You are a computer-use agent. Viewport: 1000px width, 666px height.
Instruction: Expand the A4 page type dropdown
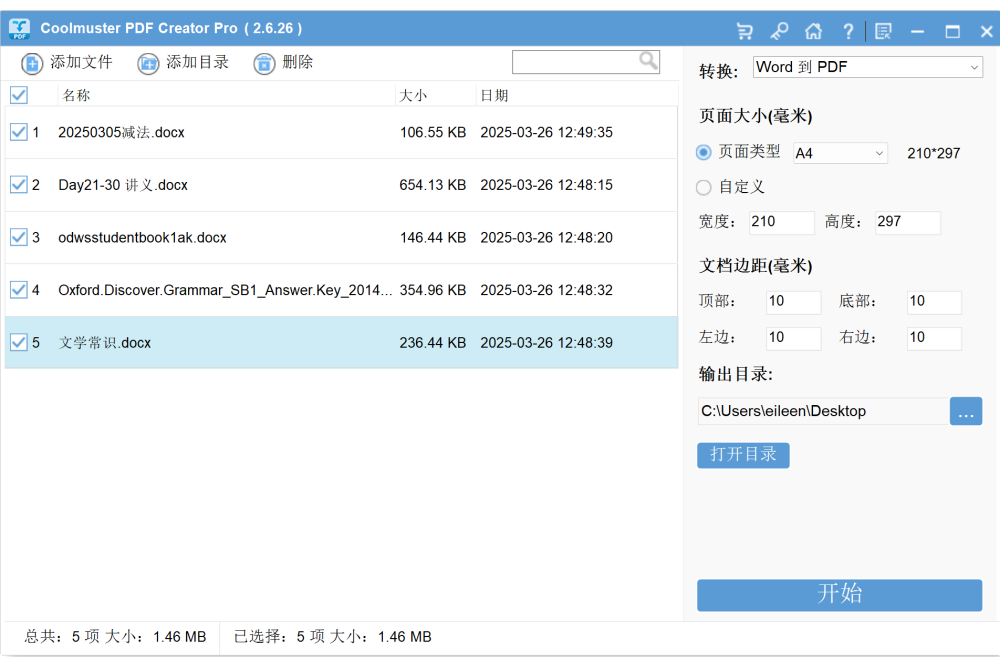point(840,153)
